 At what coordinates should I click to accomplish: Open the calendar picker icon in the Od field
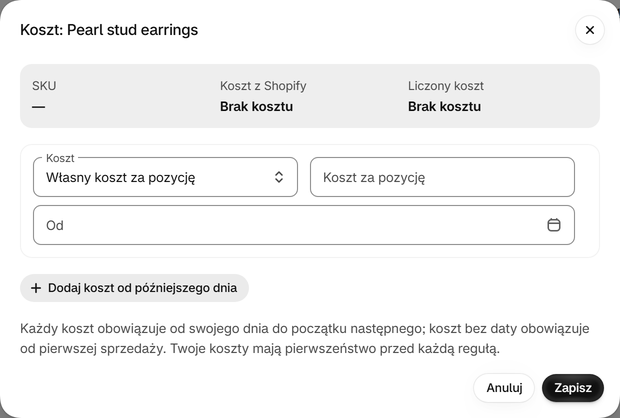coord(554,225)
